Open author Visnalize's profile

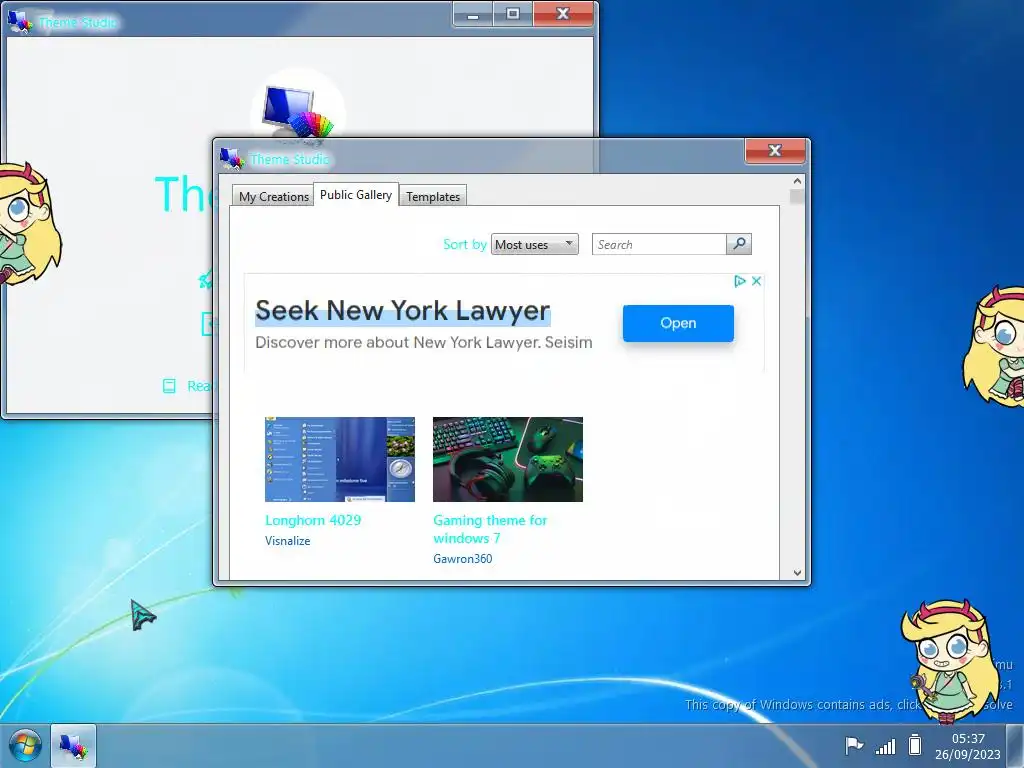click(287, 541)
